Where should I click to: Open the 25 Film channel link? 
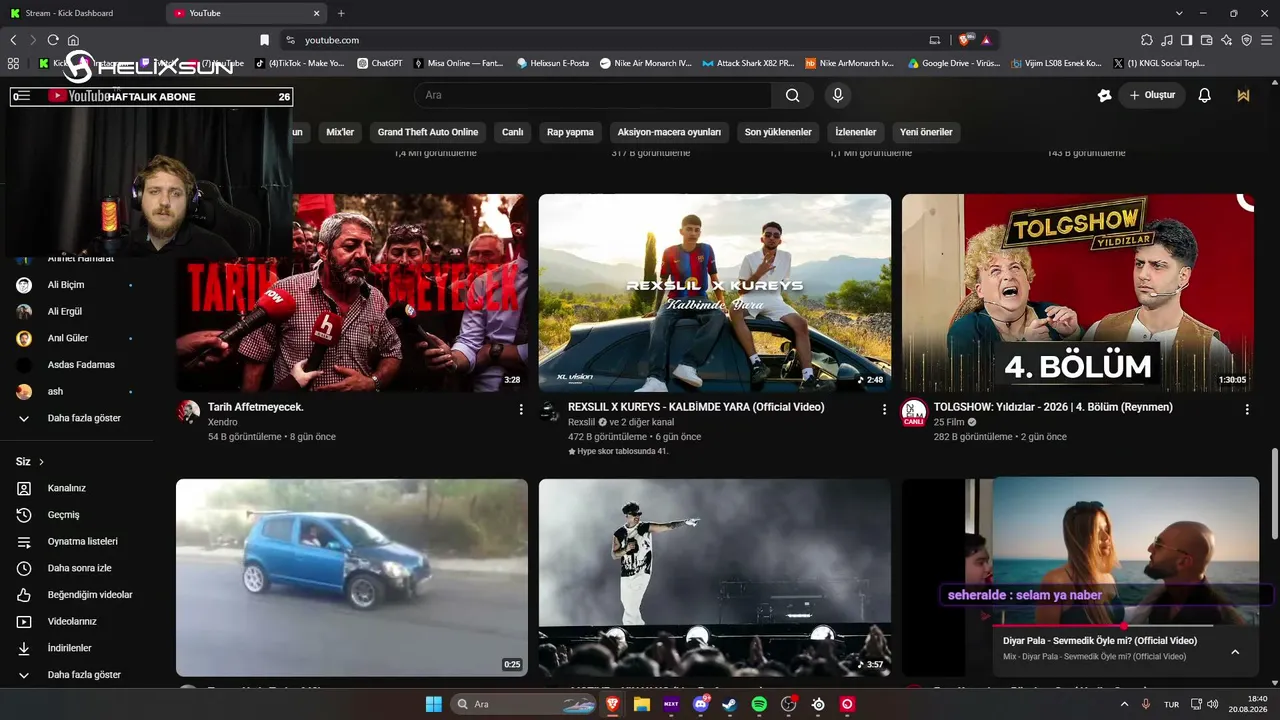pos(949,422)
